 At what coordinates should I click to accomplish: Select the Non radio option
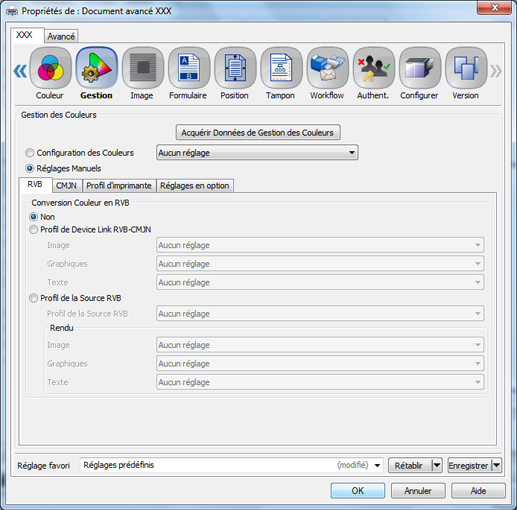click(33, 217)
